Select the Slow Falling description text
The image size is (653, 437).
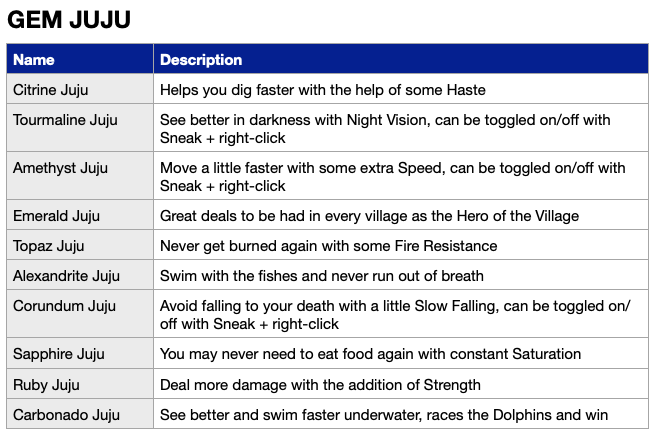click(x=395, y=315)
